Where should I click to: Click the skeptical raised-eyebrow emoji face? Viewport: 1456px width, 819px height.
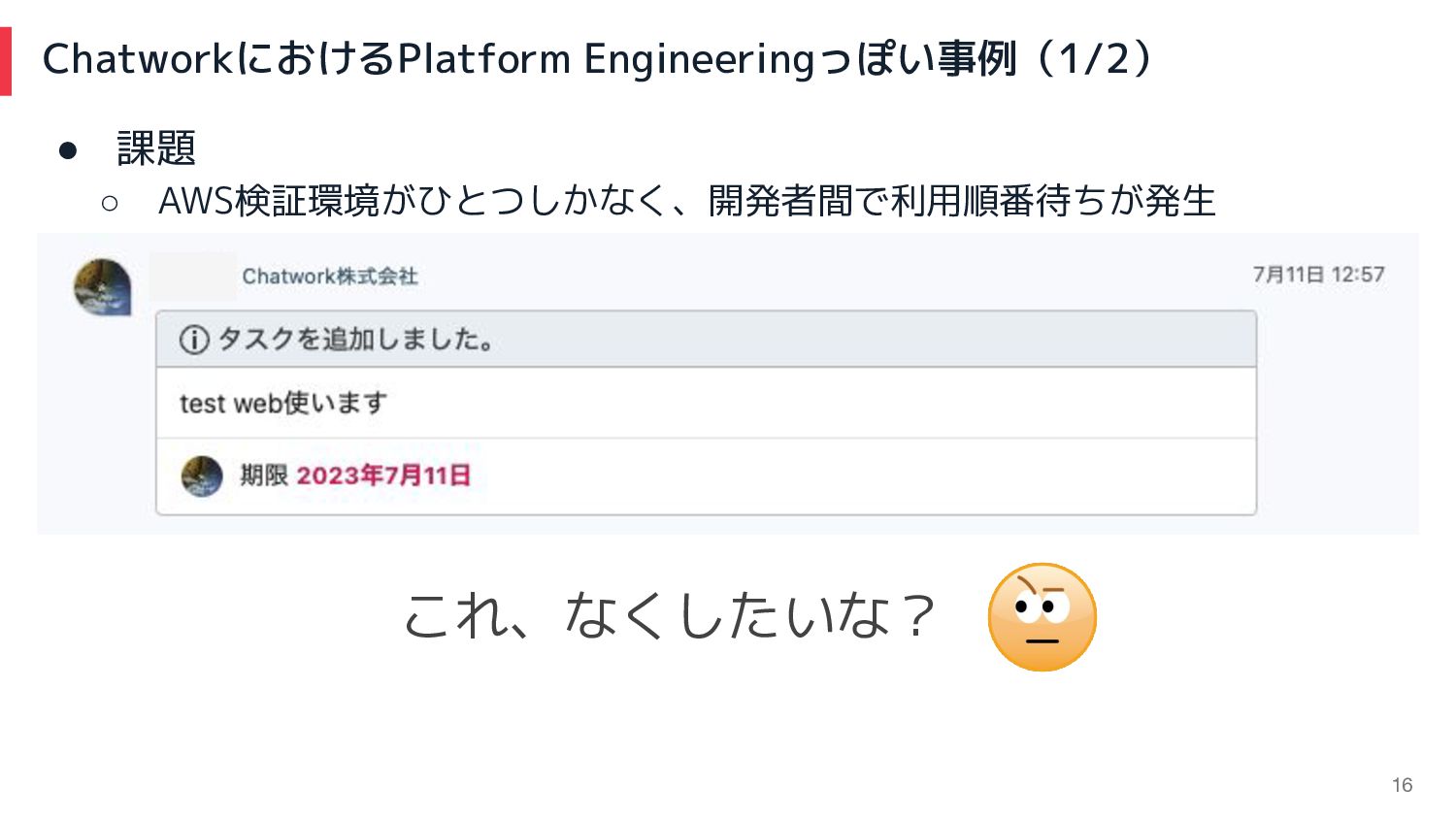coord(1042,617)
